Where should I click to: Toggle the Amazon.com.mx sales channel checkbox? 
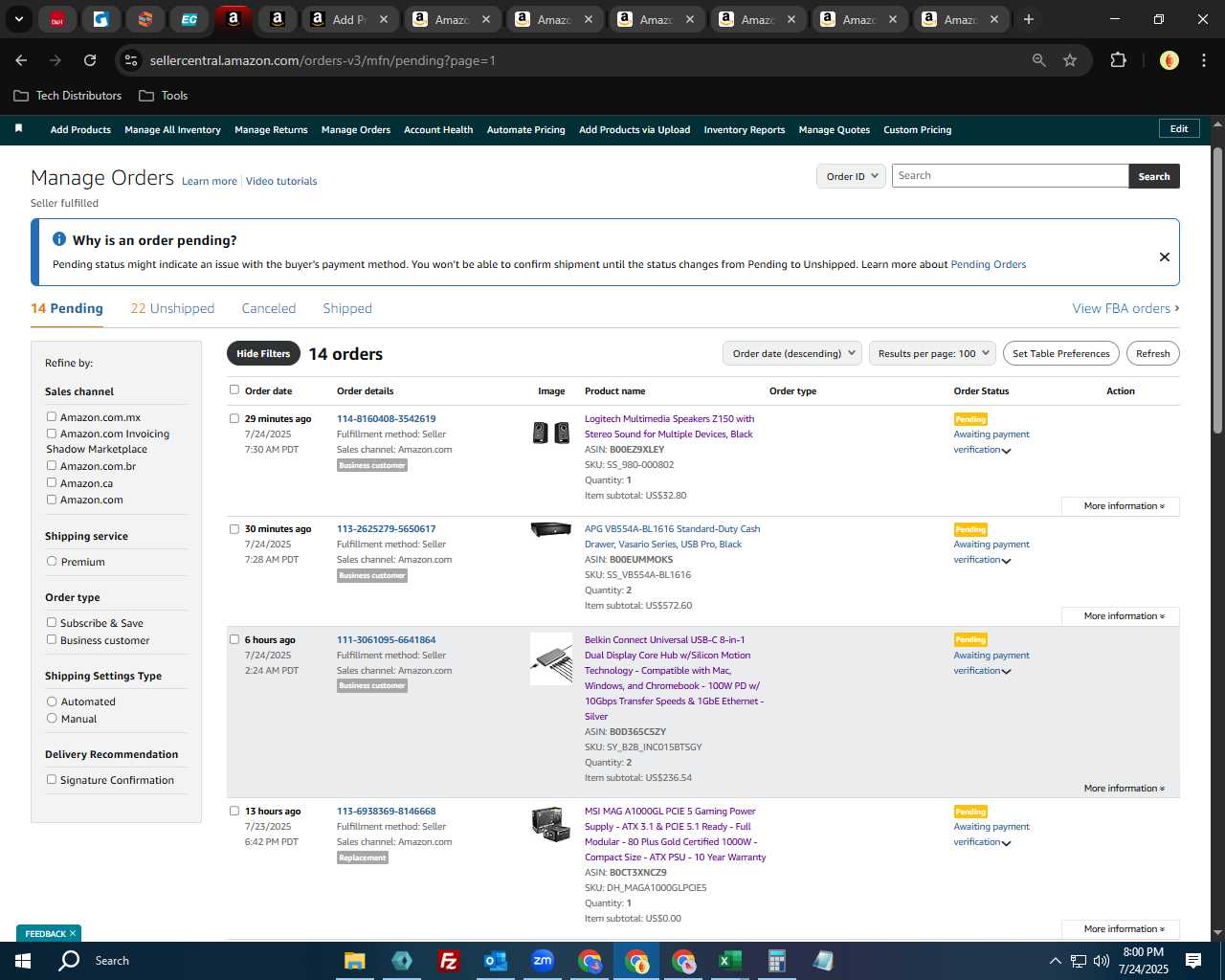[x=52, y=416]
